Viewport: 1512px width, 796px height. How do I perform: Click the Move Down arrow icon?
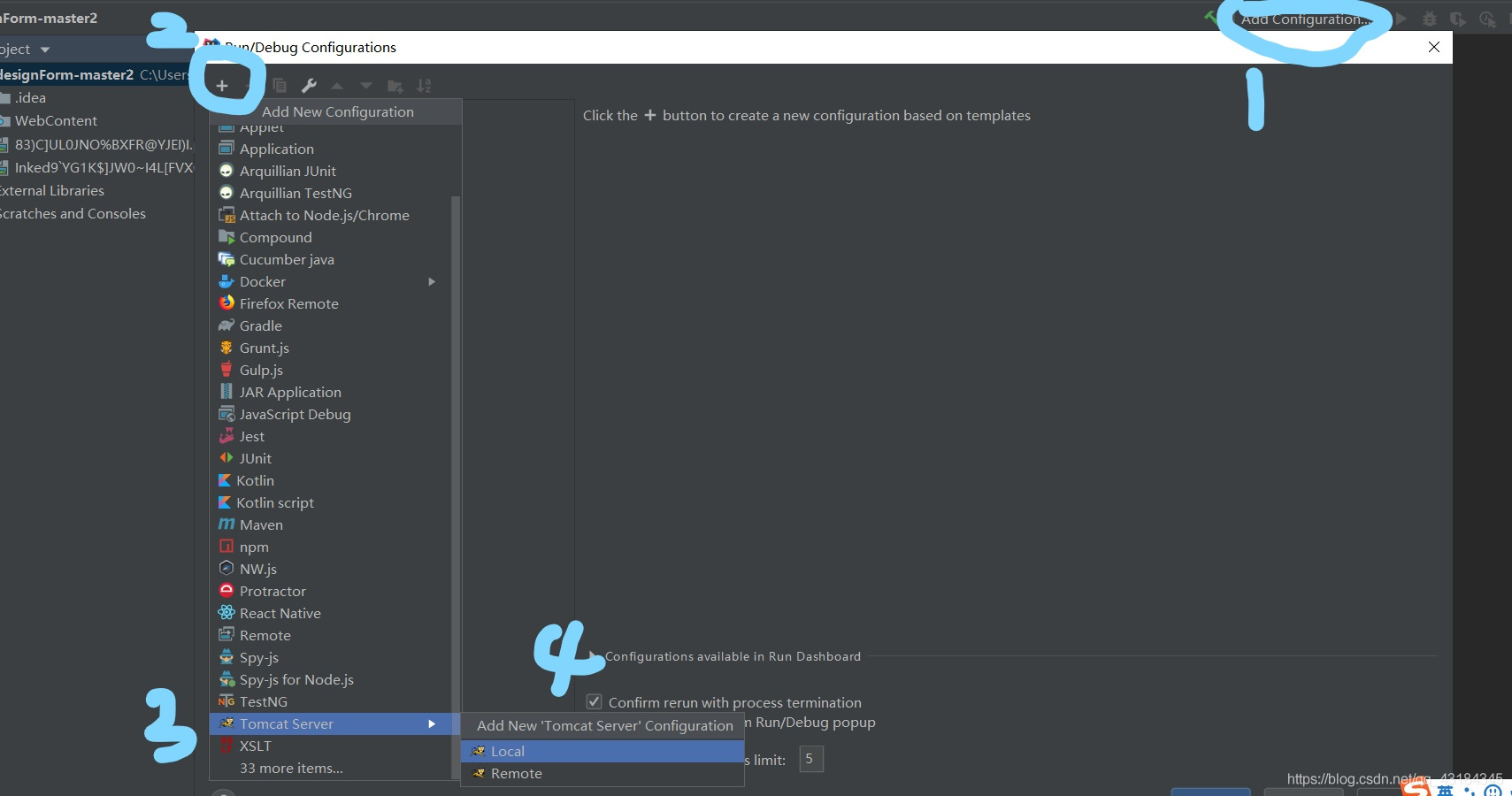[366, 86]
